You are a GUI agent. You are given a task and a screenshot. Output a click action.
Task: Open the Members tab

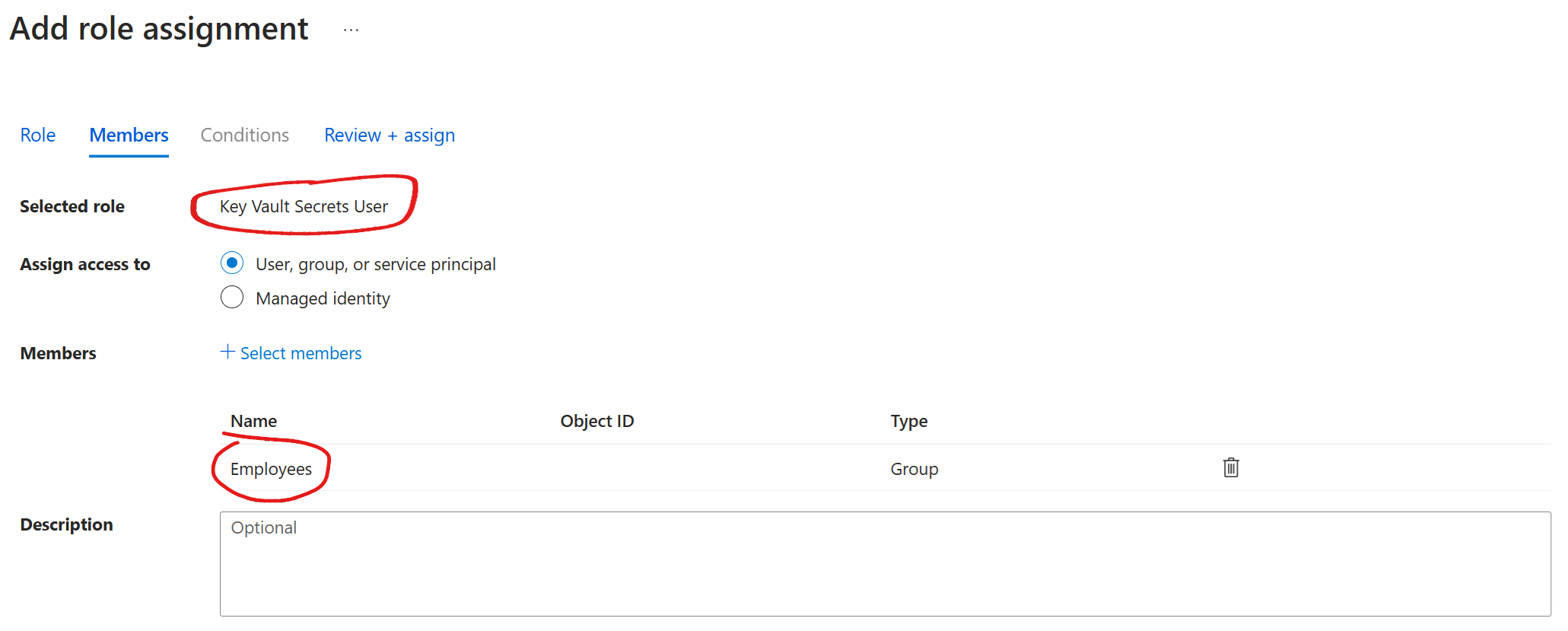coord(129,135)
